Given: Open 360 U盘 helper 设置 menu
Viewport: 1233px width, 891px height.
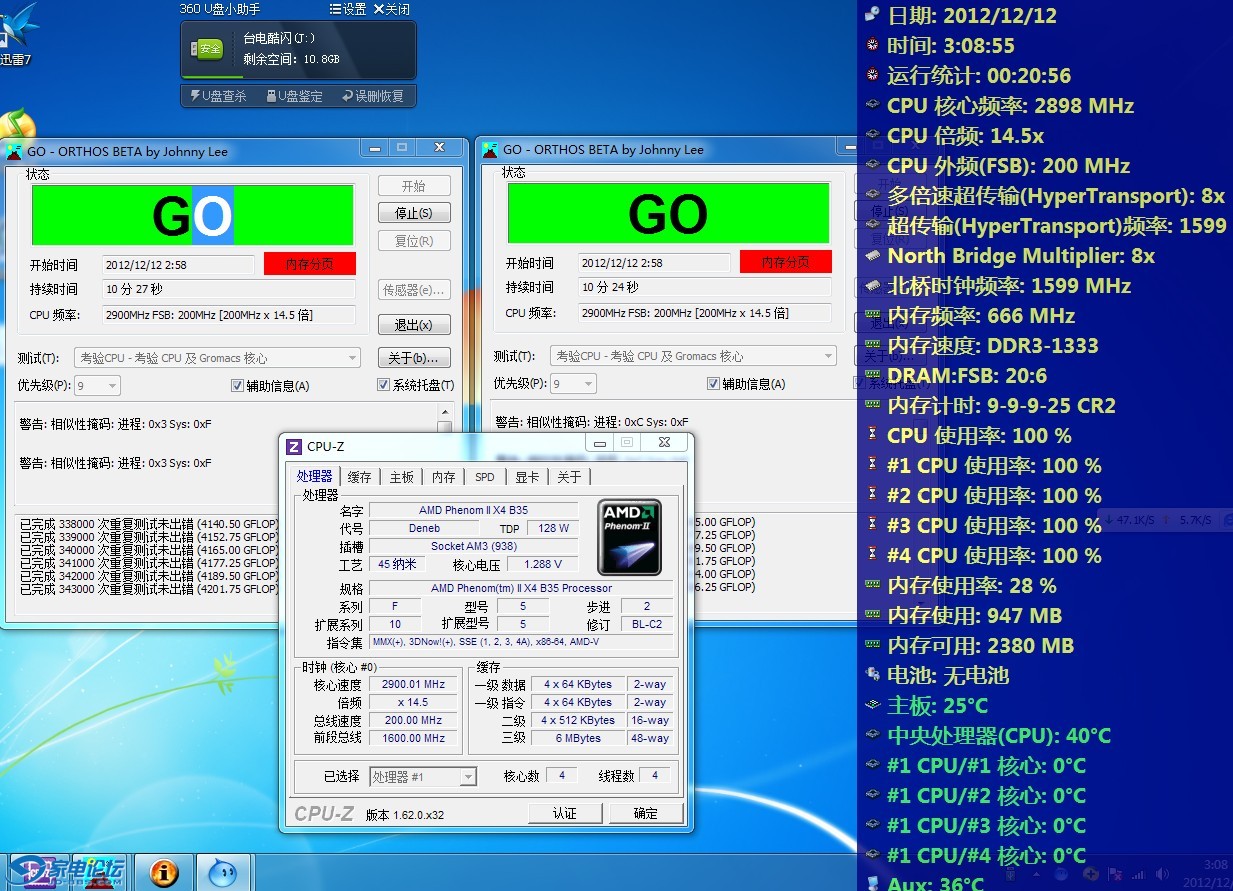Looking at the screenshot, I should click(347, 9).
